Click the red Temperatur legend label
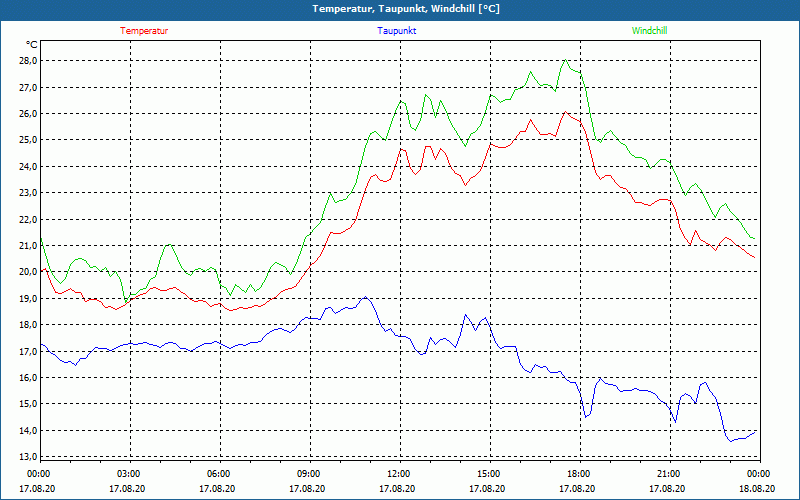Image resolution: width=800 pixels, height=500 pixels. pos(144,31)
